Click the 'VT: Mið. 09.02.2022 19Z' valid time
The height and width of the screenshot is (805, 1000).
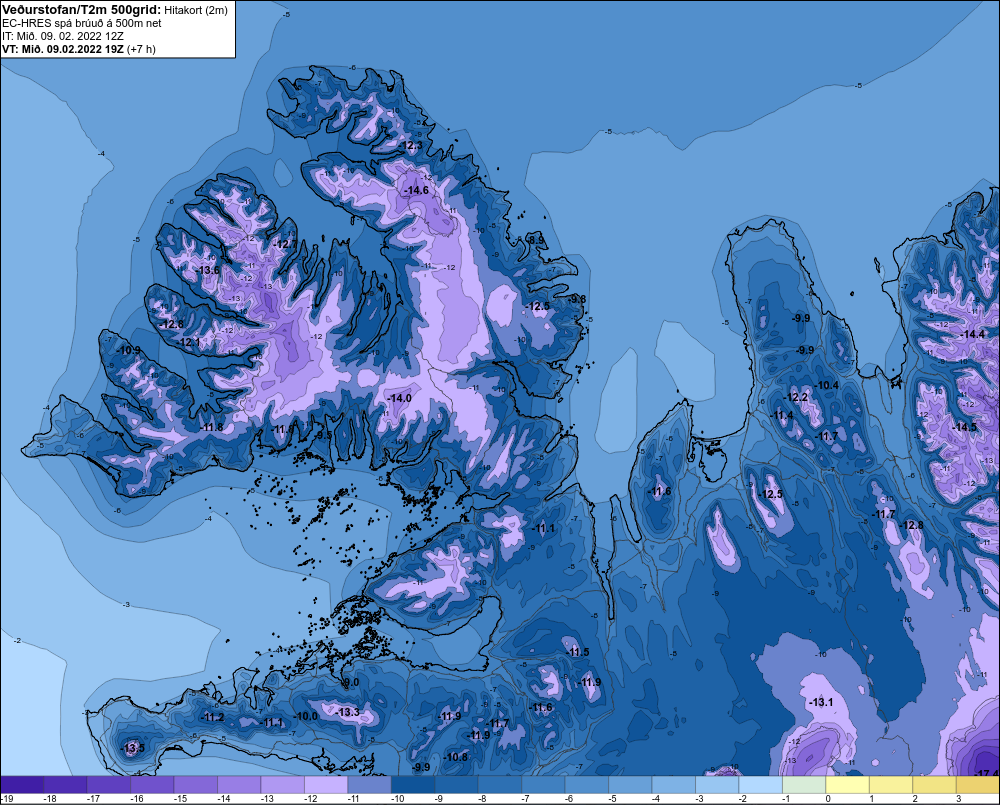coord(62,49)
